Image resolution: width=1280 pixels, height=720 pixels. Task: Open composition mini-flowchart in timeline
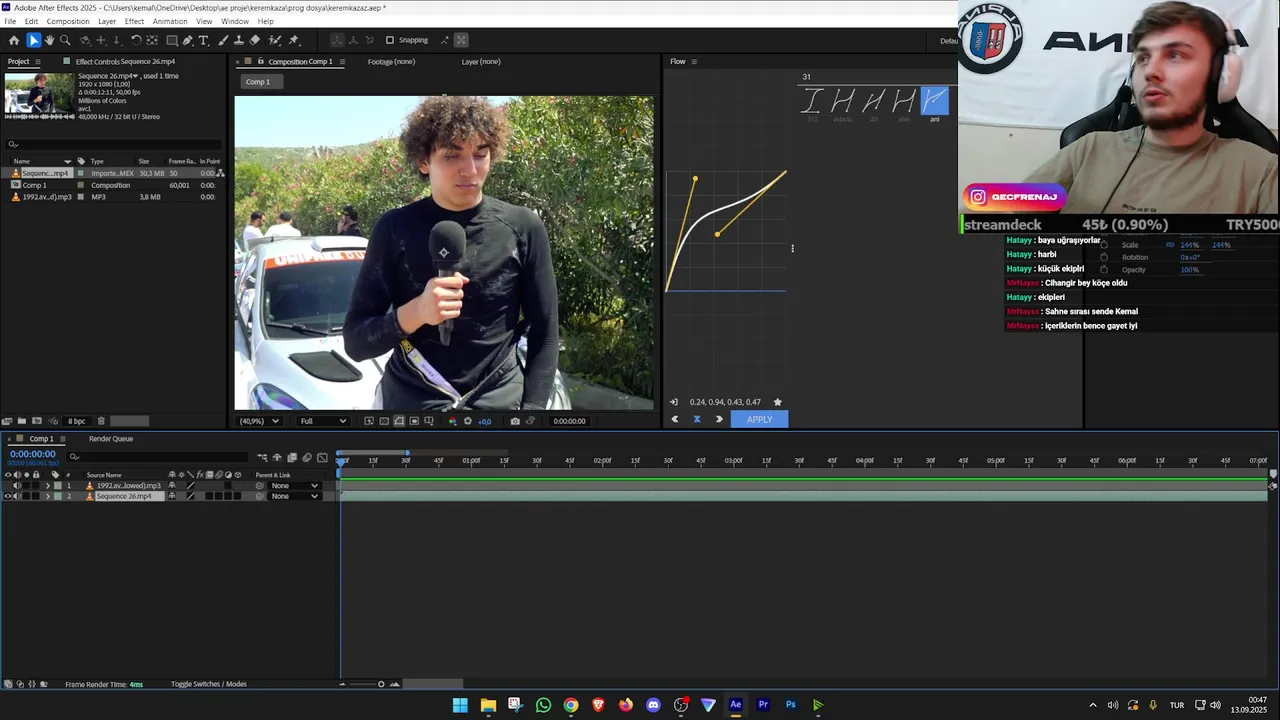[x=262, y=457]
